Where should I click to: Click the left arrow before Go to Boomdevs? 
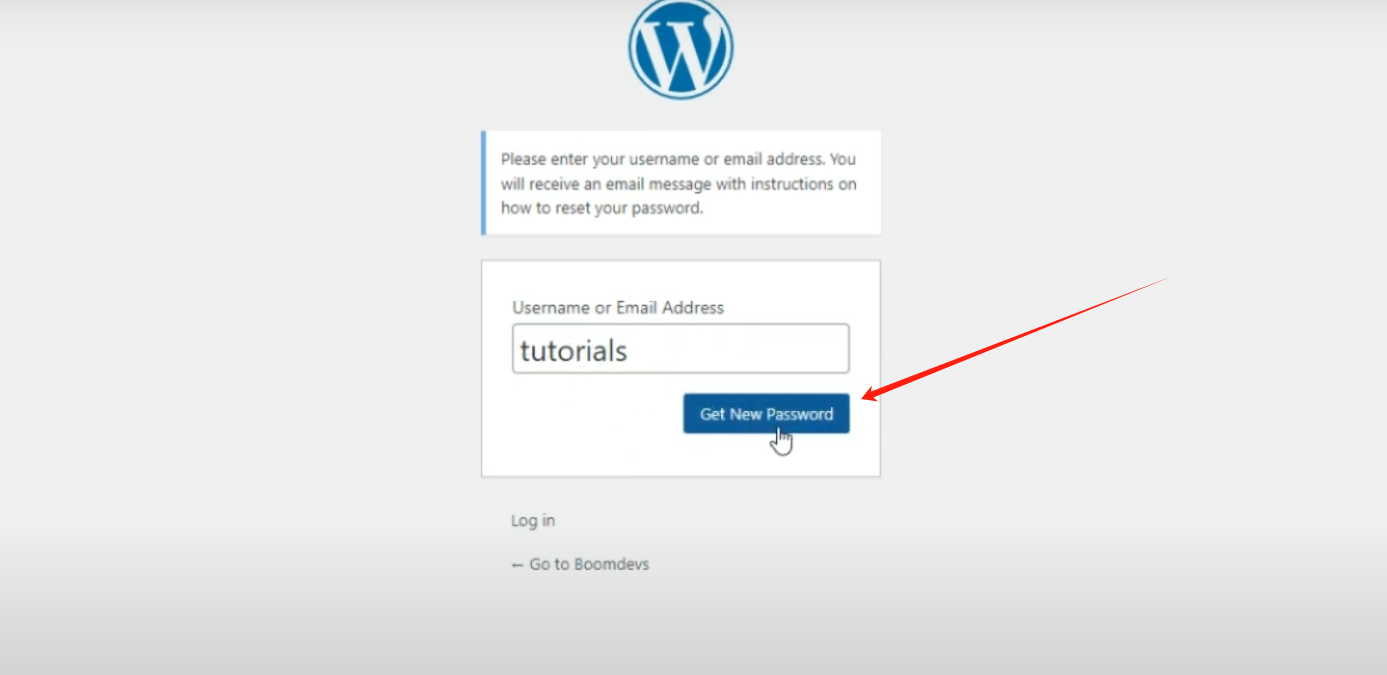tap(517, 565)
